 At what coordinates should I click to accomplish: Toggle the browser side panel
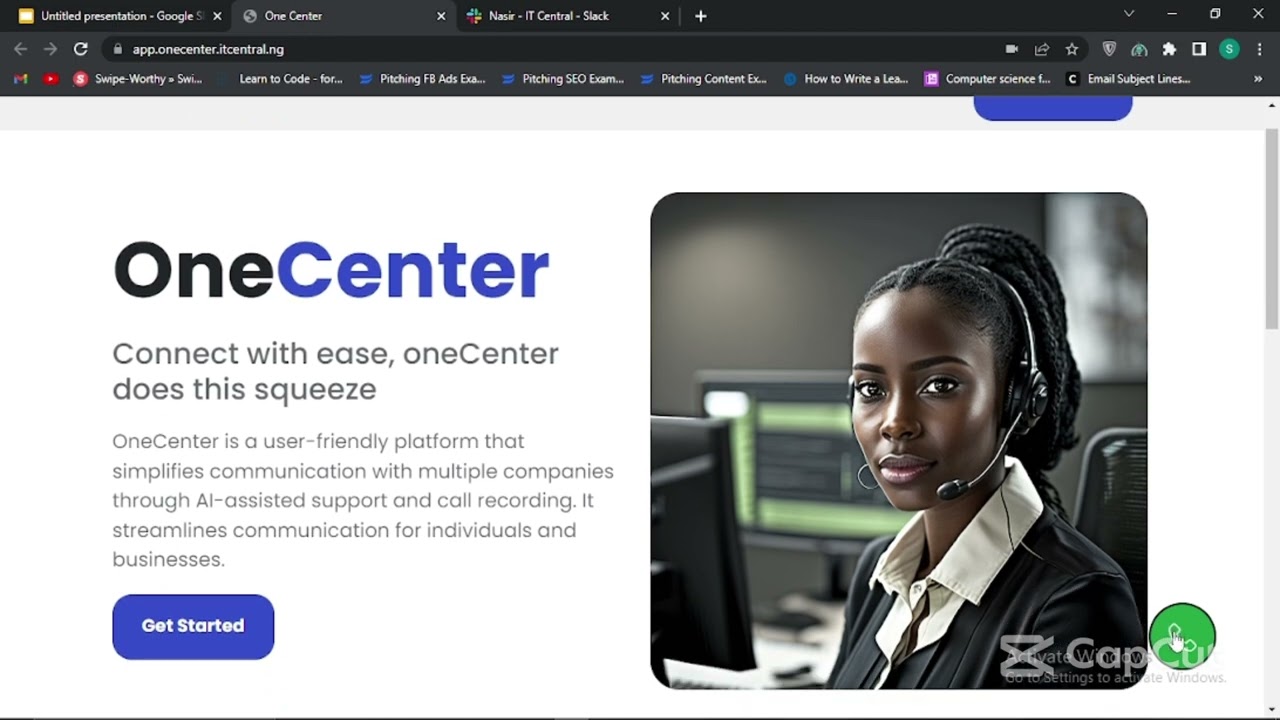pyautogui.click(x=1199, y=49)
